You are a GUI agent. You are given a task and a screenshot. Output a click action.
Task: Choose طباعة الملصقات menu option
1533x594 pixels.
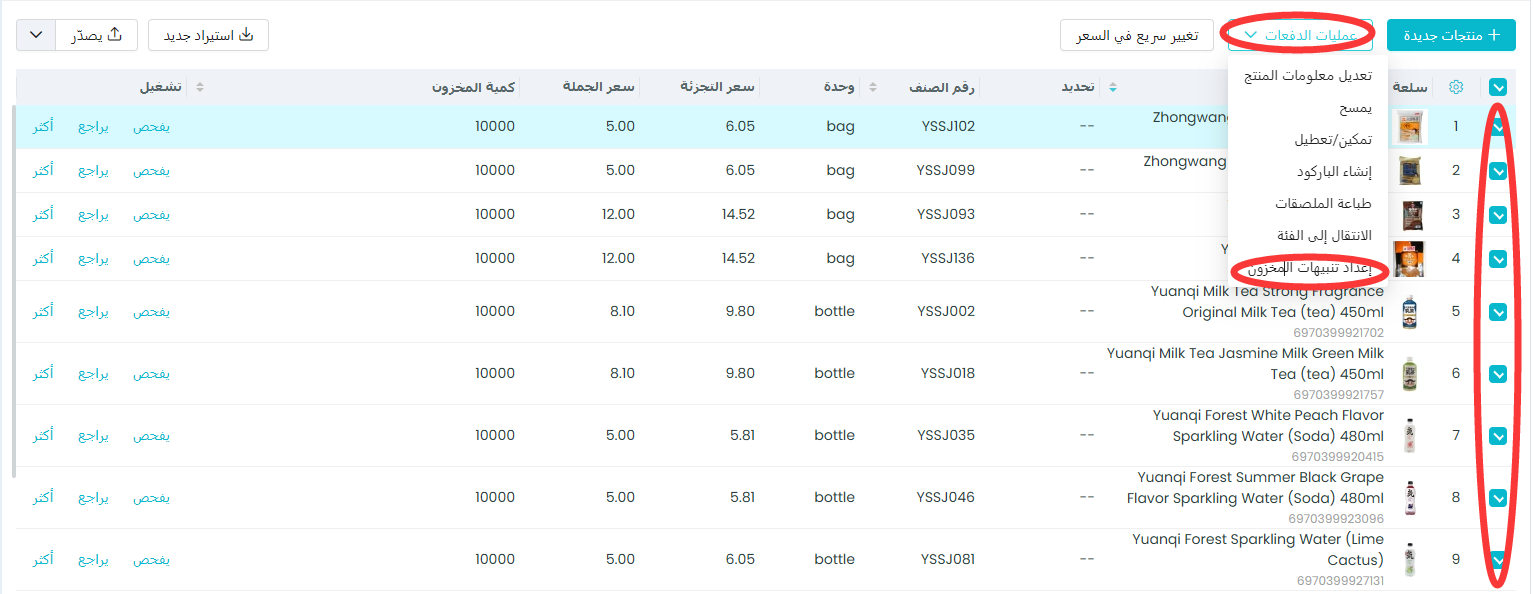coord(1322,204)
